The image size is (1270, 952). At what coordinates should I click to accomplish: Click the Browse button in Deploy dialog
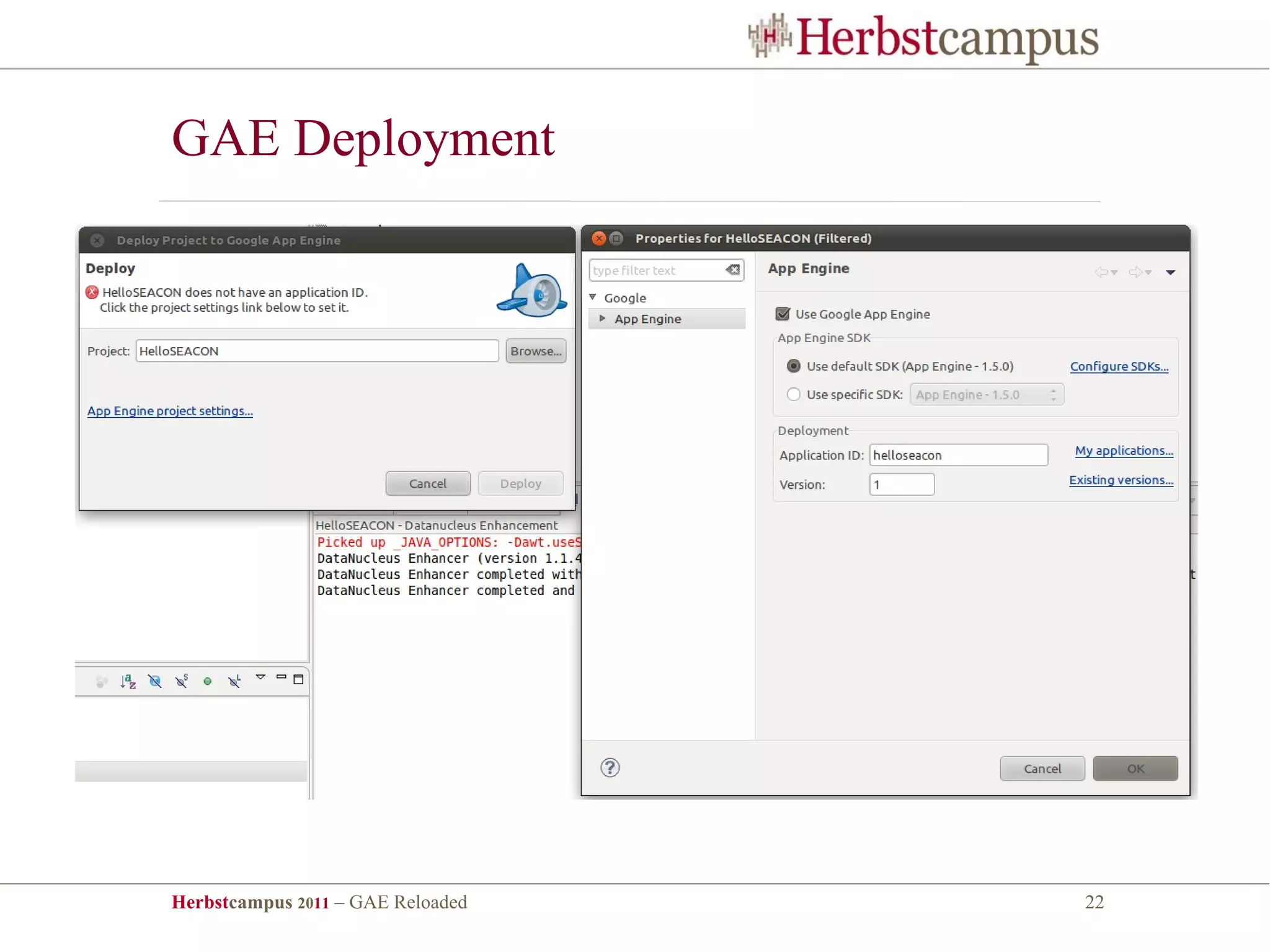536,351
